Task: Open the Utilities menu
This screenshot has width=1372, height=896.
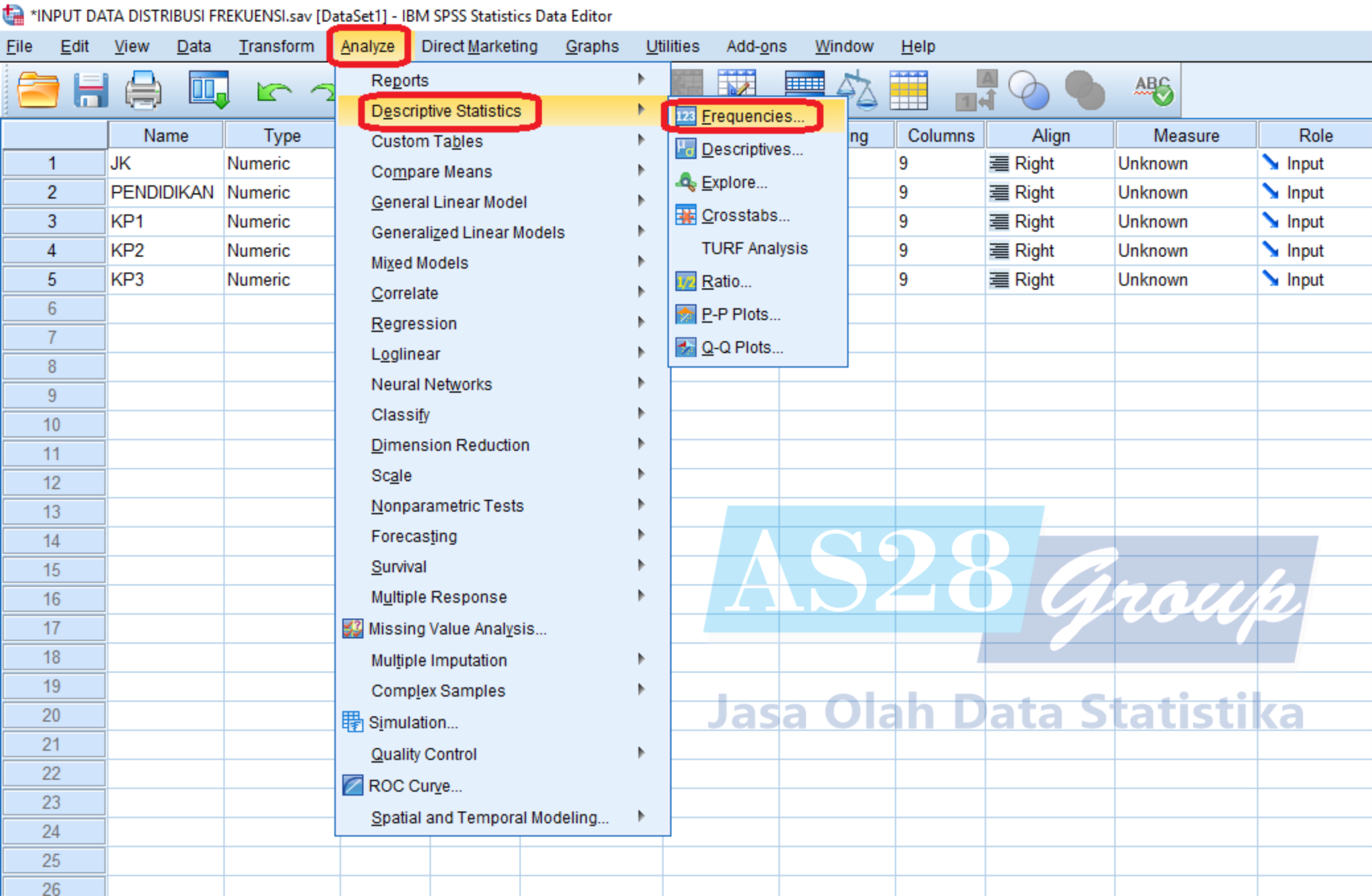Action: coord(672,46)
